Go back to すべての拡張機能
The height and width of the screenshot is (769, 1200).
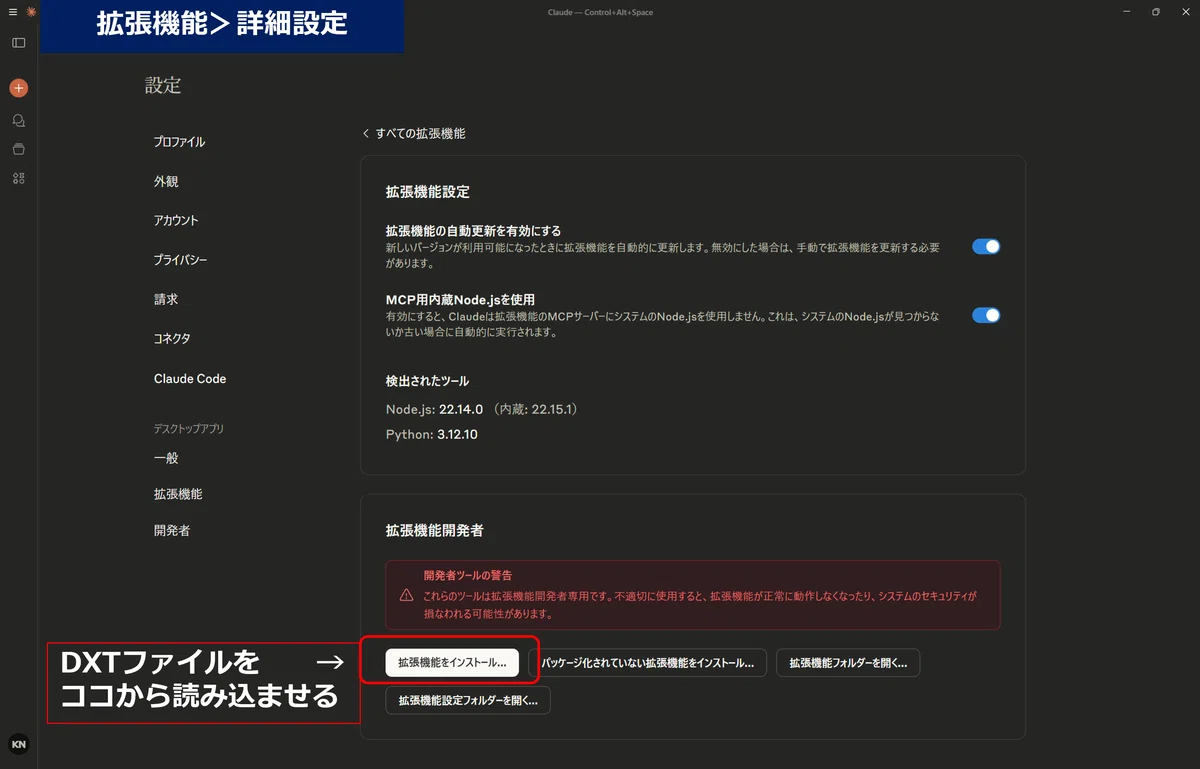click(x=413, y=133)
